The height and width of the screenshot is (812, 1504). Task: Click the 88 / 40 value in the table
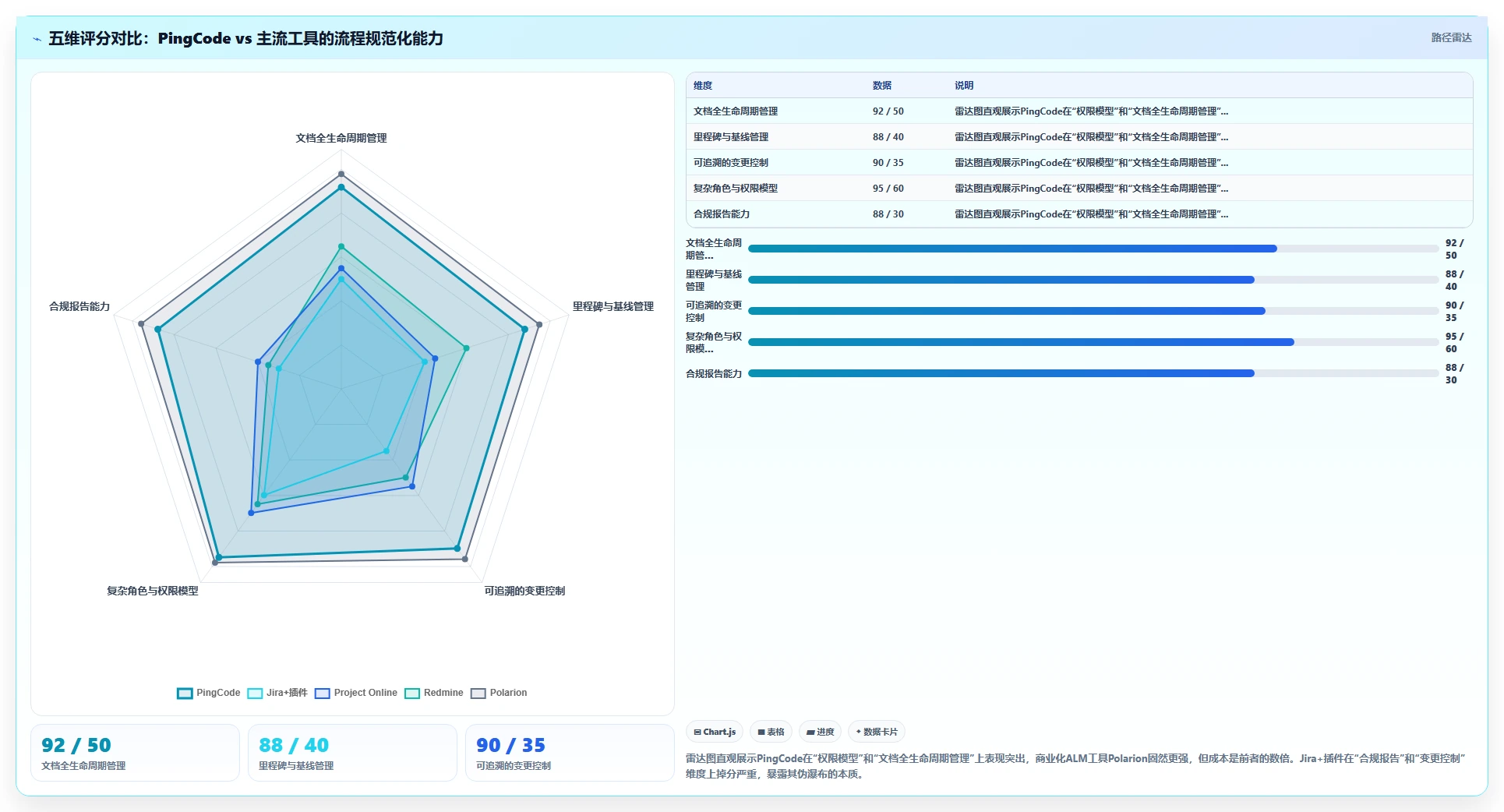coord(888,137)
